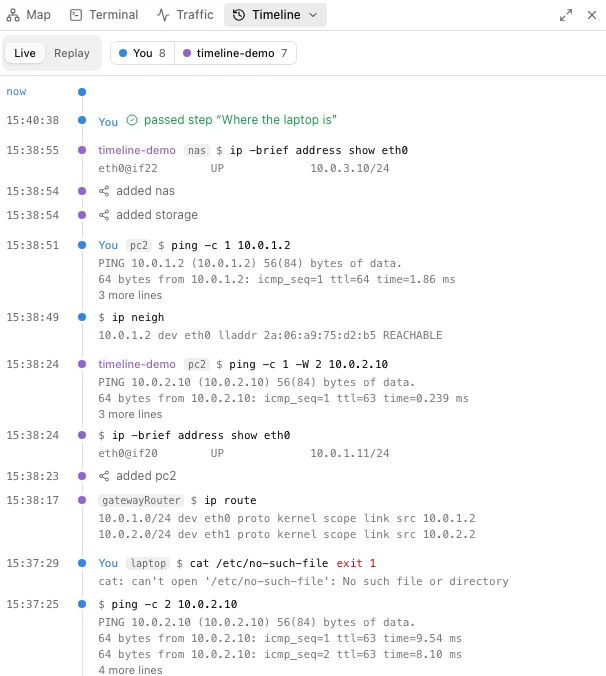Click the Traffic pulse icon
606x676 pixels.
pyautogui.click(x=163, y=15)
